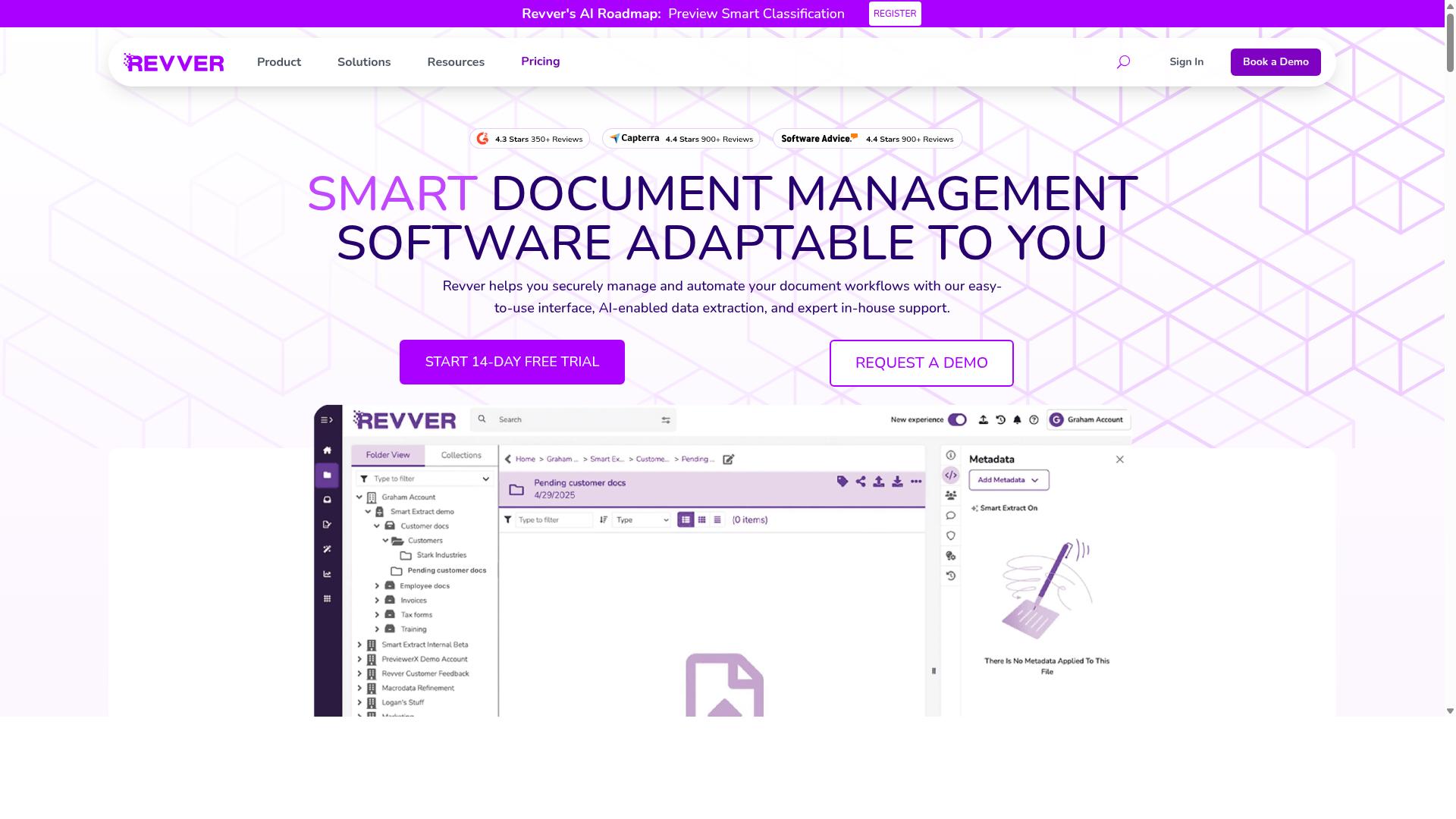Image resolution: width=1456 pixels, height=819 pixels.
Task: Collapse the Customer docs drawer
Action: 377,526
